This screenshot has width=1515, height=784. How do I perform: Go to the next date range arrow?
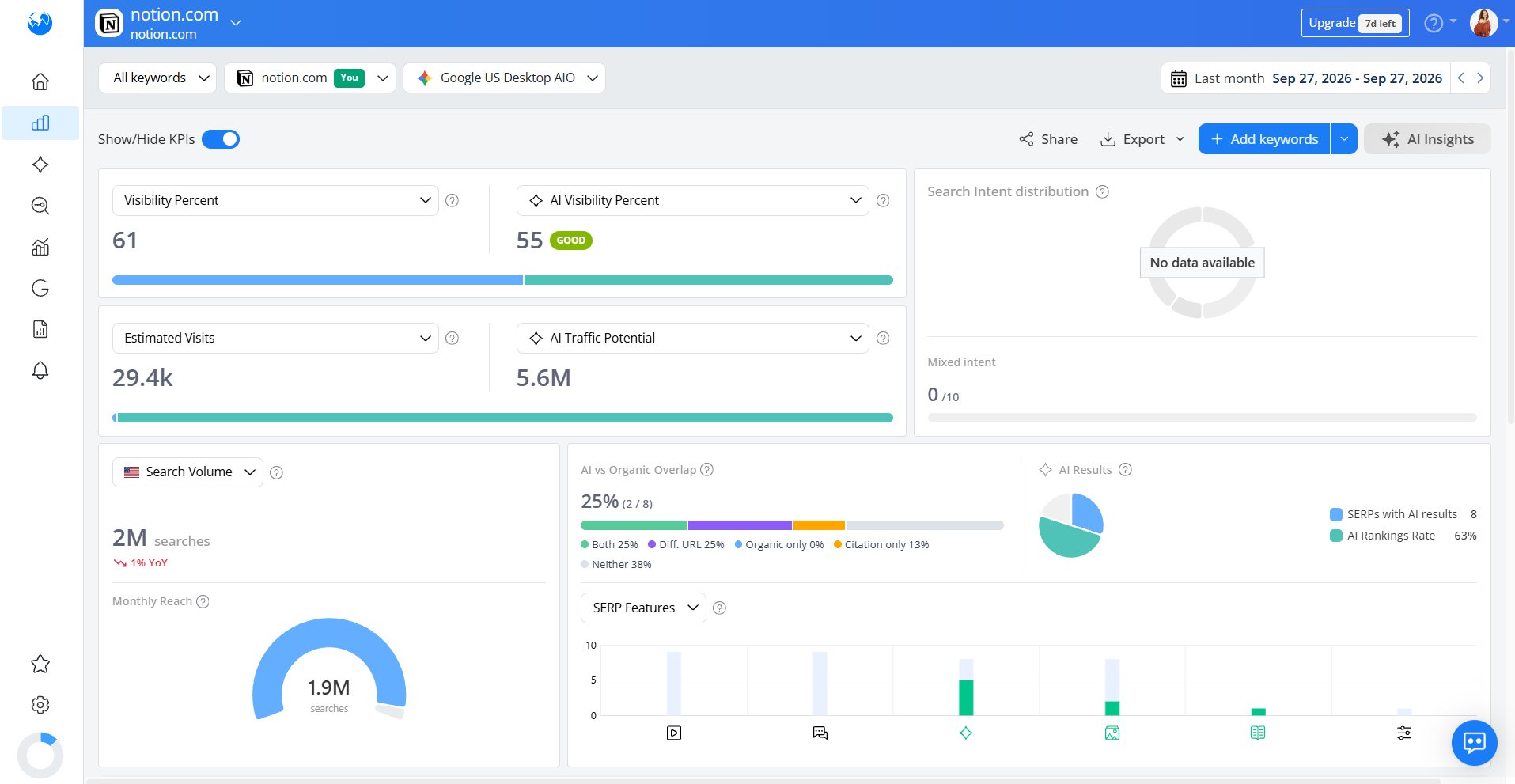[1480, 78]
